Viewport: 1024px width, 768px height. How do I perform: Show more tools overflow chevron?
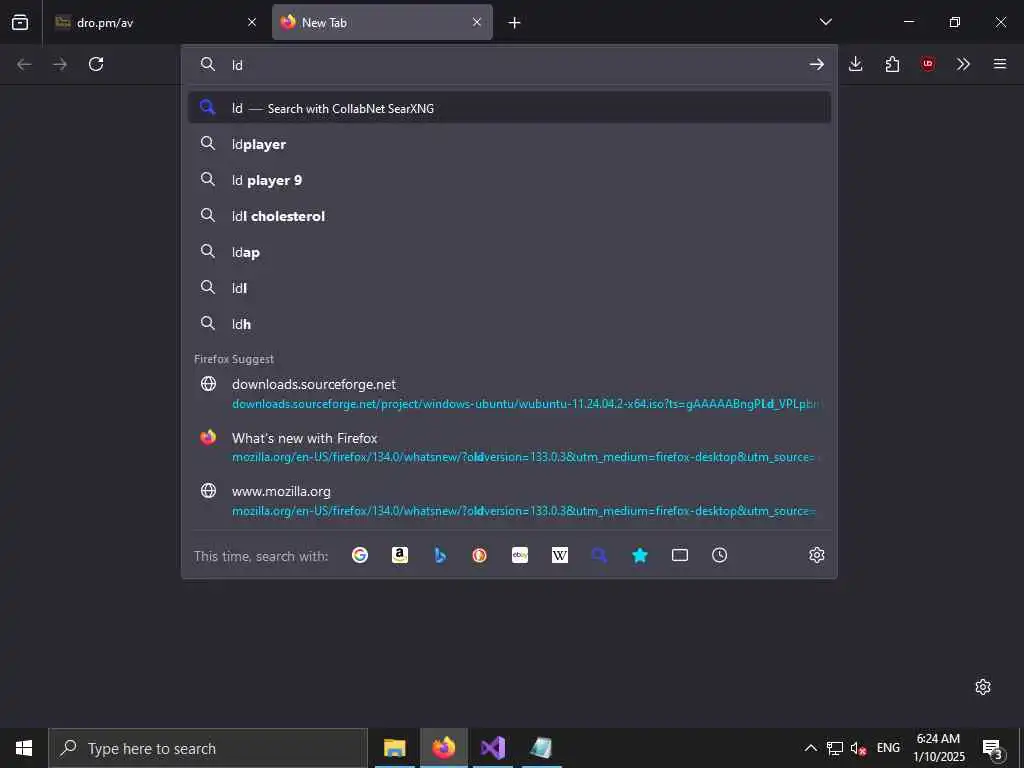pos(963,64)
